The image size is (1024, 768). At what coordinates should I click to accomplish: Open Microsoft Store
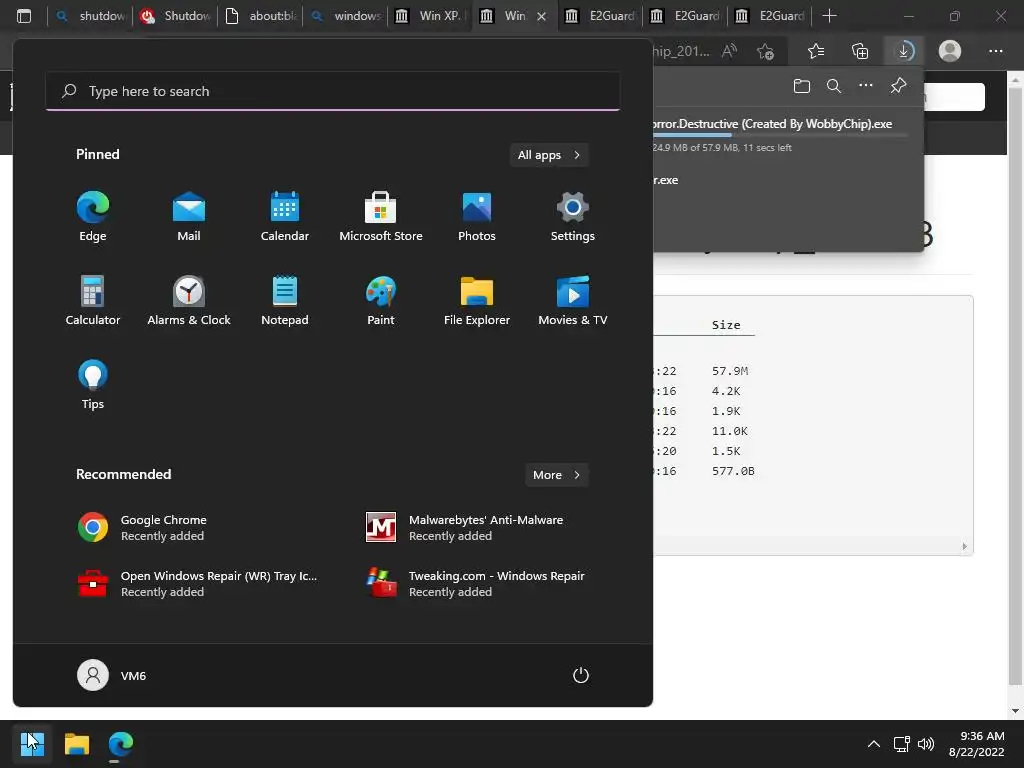click(381, 216)
